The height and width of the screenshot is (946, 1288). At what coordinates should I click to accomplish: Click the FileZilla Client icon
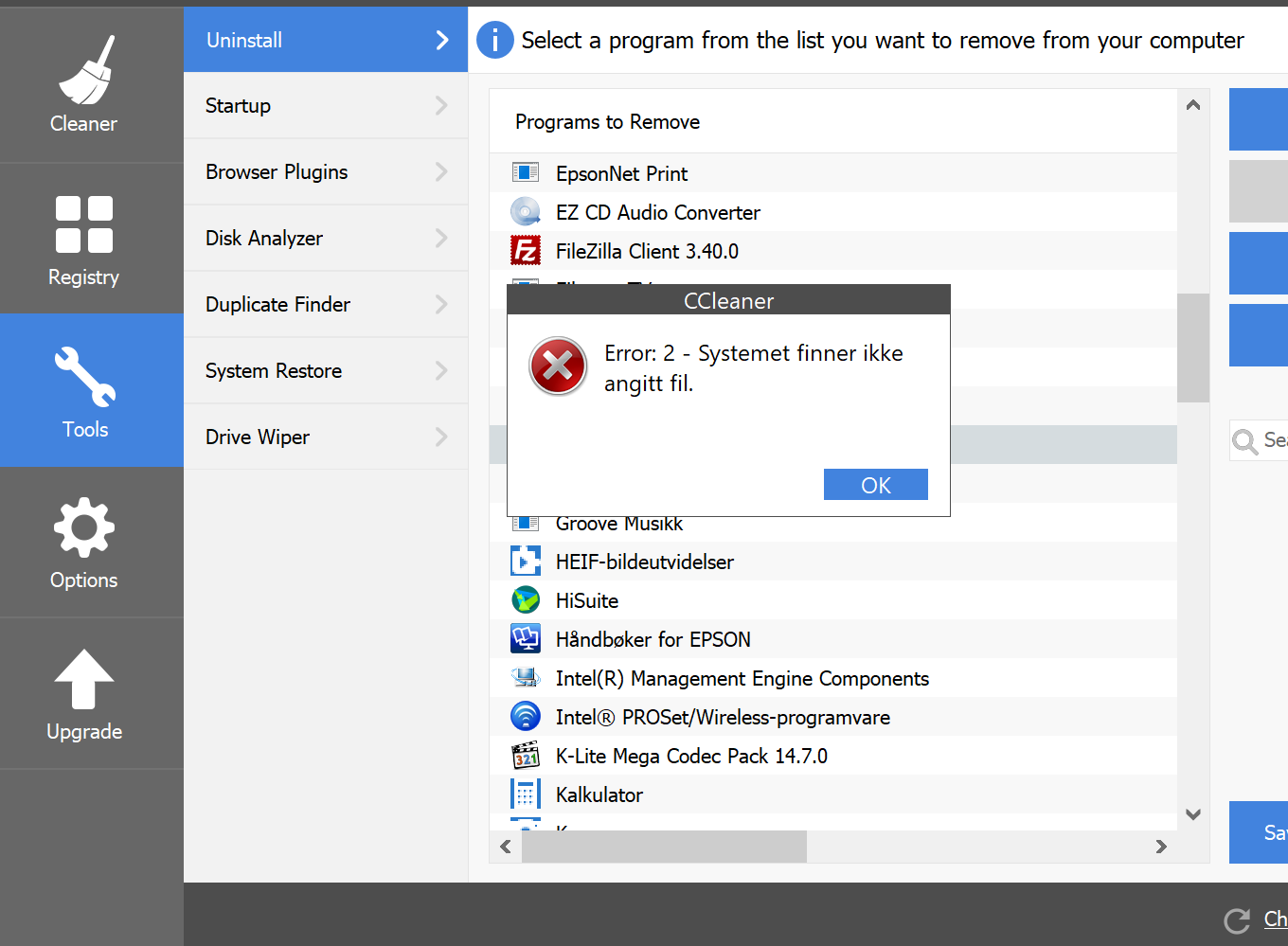point(526,250)
